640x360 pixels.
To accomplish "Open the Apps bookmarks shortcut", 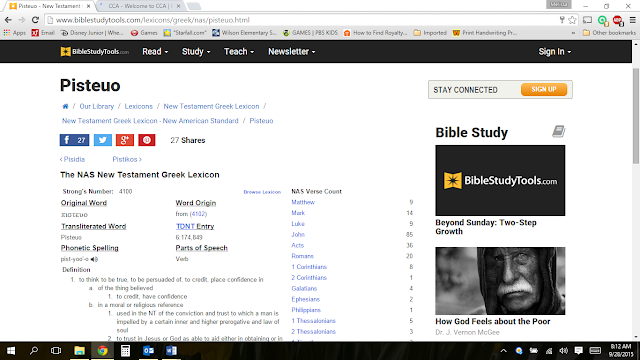I will (14, 33).
